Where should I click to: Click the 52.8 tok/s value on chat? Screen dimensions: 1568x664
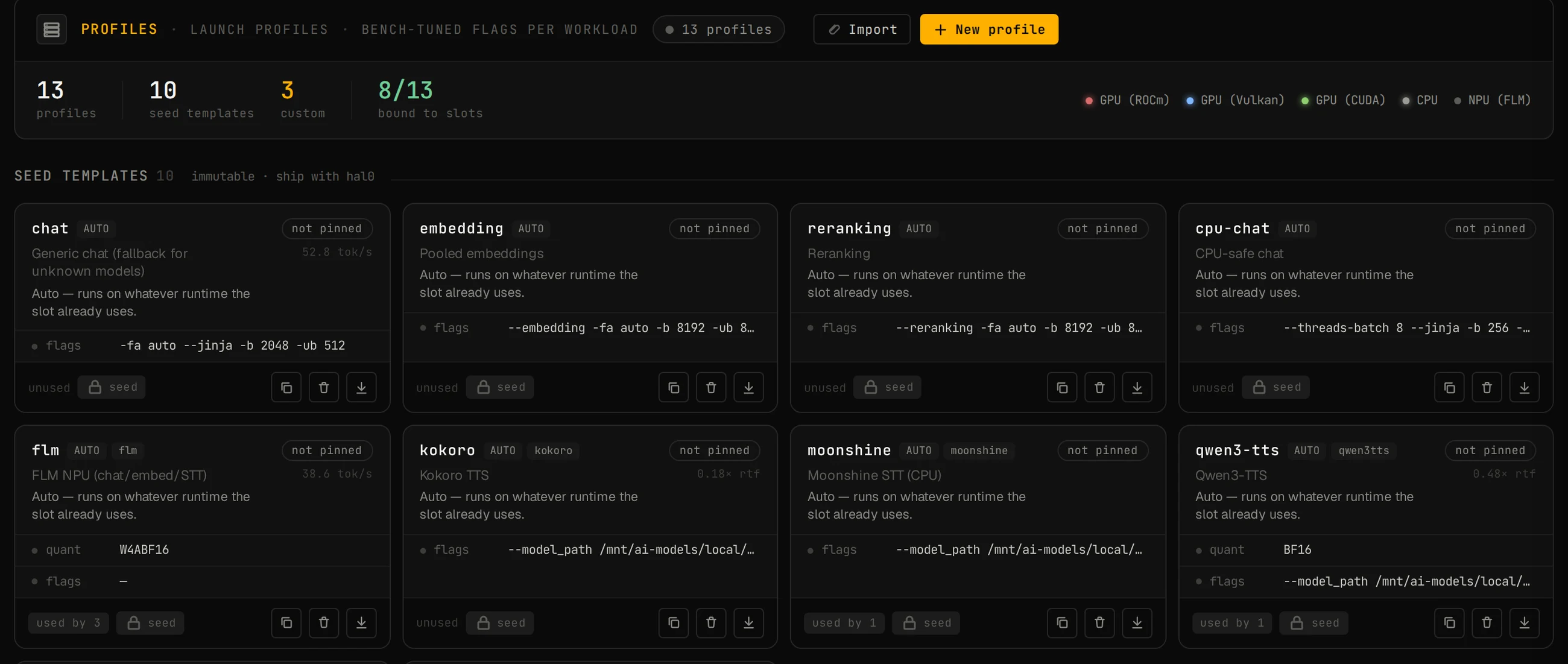(337, 252)
